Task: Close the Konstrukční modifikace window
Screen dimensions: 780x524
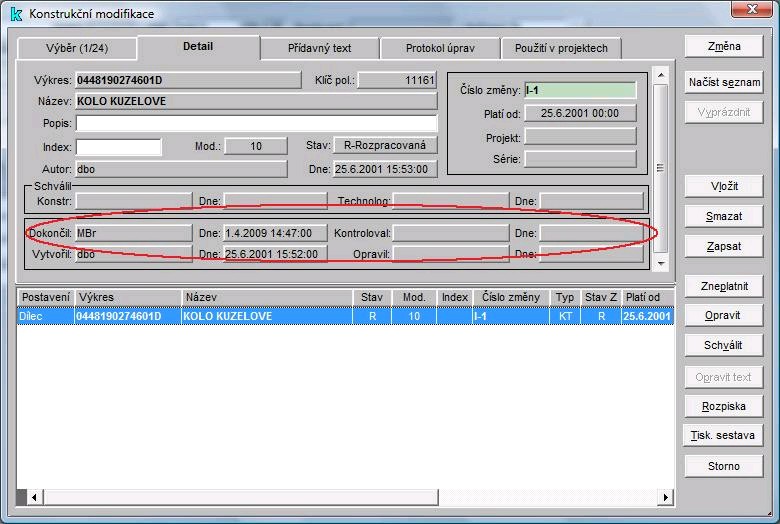Action: pos(752,9)
